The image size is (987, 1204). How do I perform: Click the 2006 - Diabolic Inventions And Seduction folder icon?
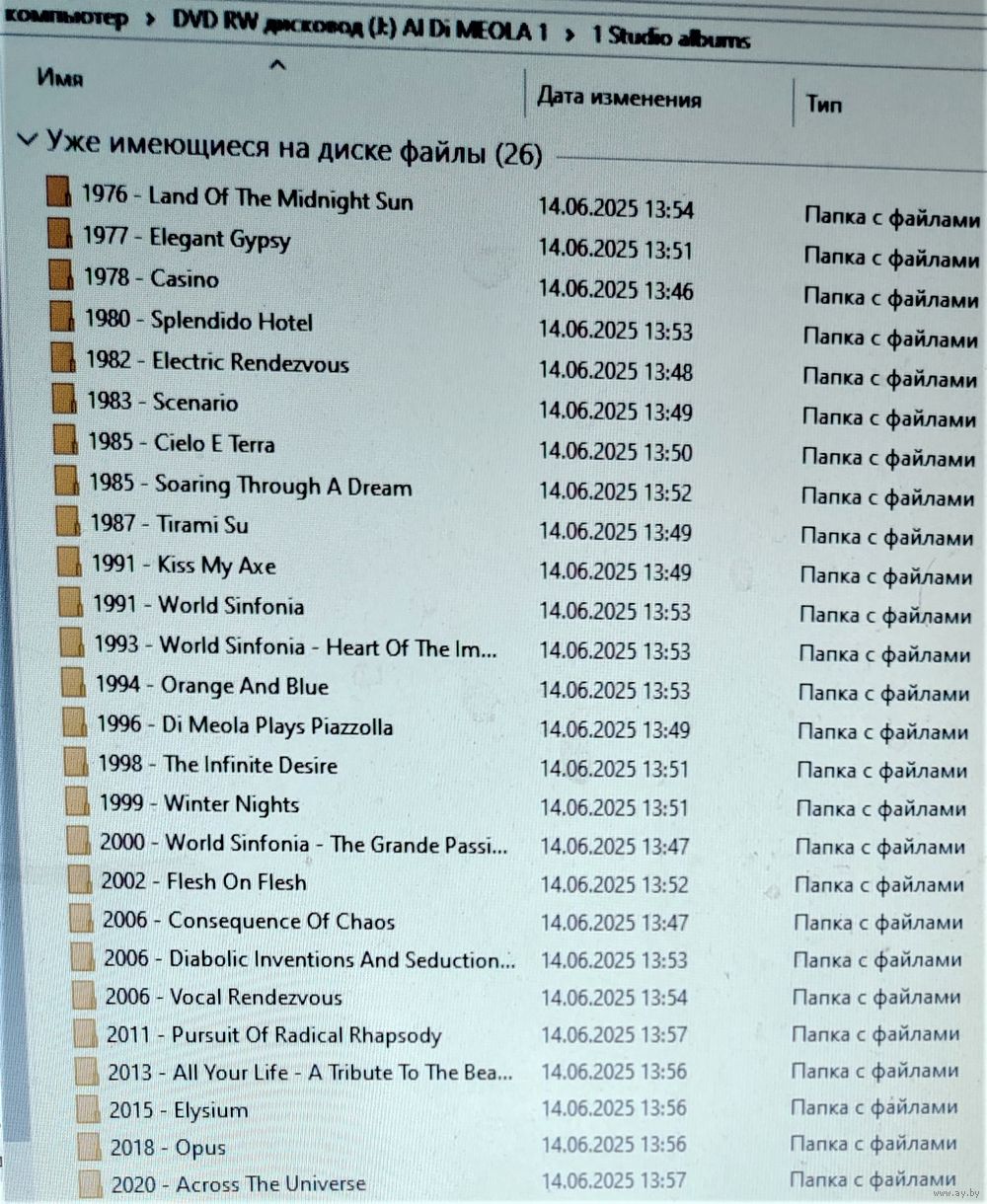point(83,956)
